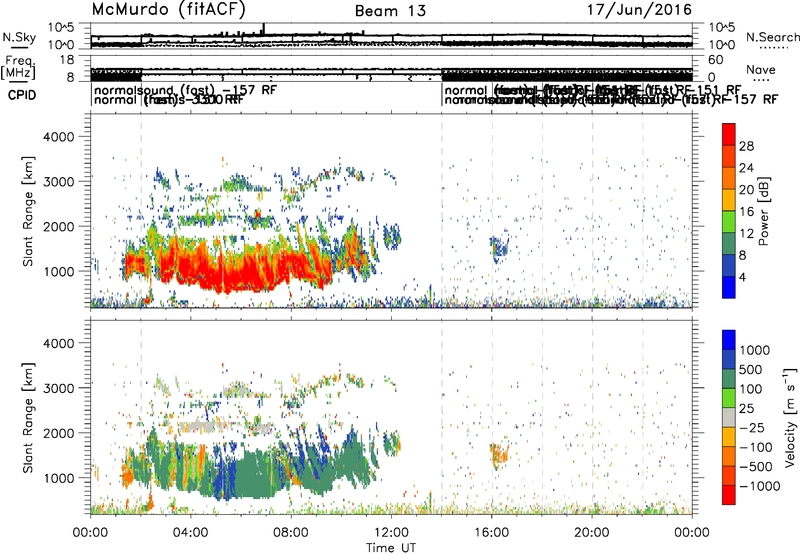Click the "28" label on the Power scale

click(746, 146)
